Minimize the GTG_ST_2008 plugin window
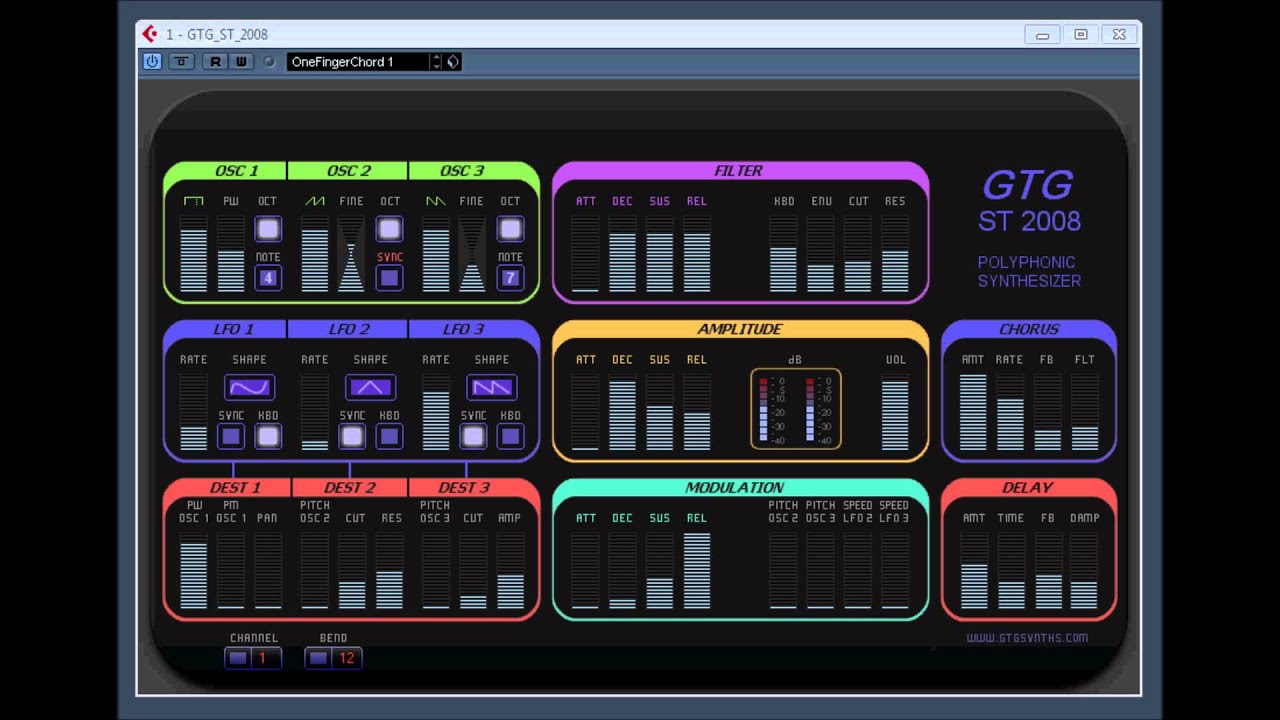This screenshot has width=1280, height=720. [x=1042, y=35]
